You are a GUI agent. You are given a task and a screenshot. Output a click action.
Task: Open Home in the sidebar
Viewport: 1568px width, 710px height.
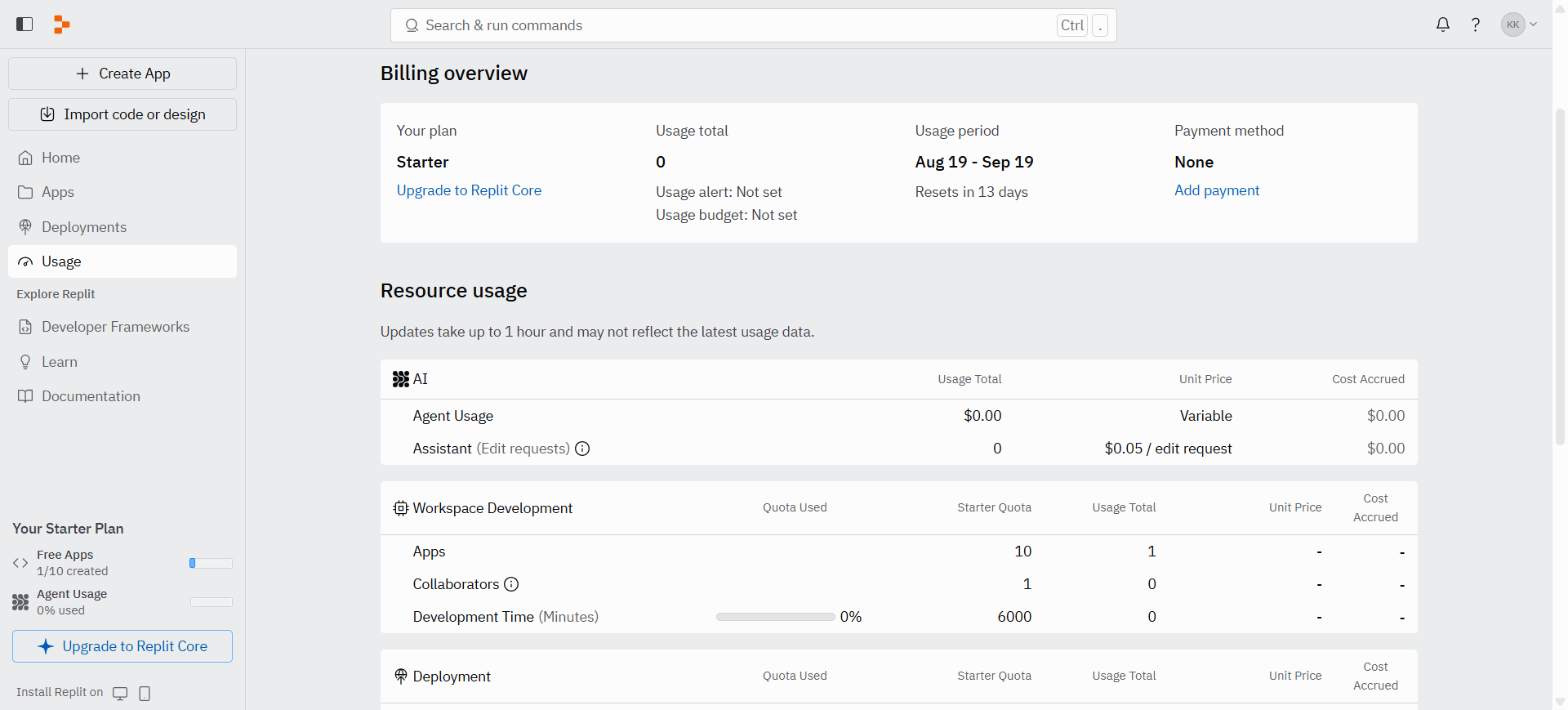(122, 158)
